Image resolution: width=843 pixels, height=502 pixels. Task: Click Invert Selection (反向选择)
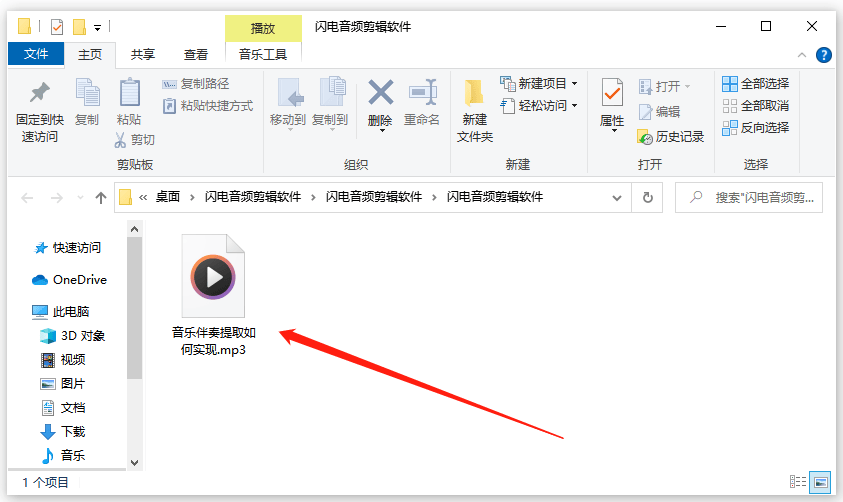[755, 128]
